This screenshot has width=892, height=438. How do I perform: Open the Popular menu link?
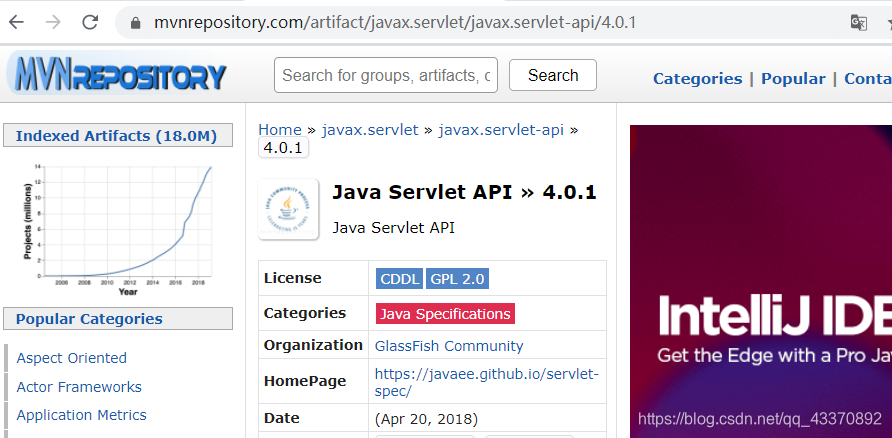793,78
